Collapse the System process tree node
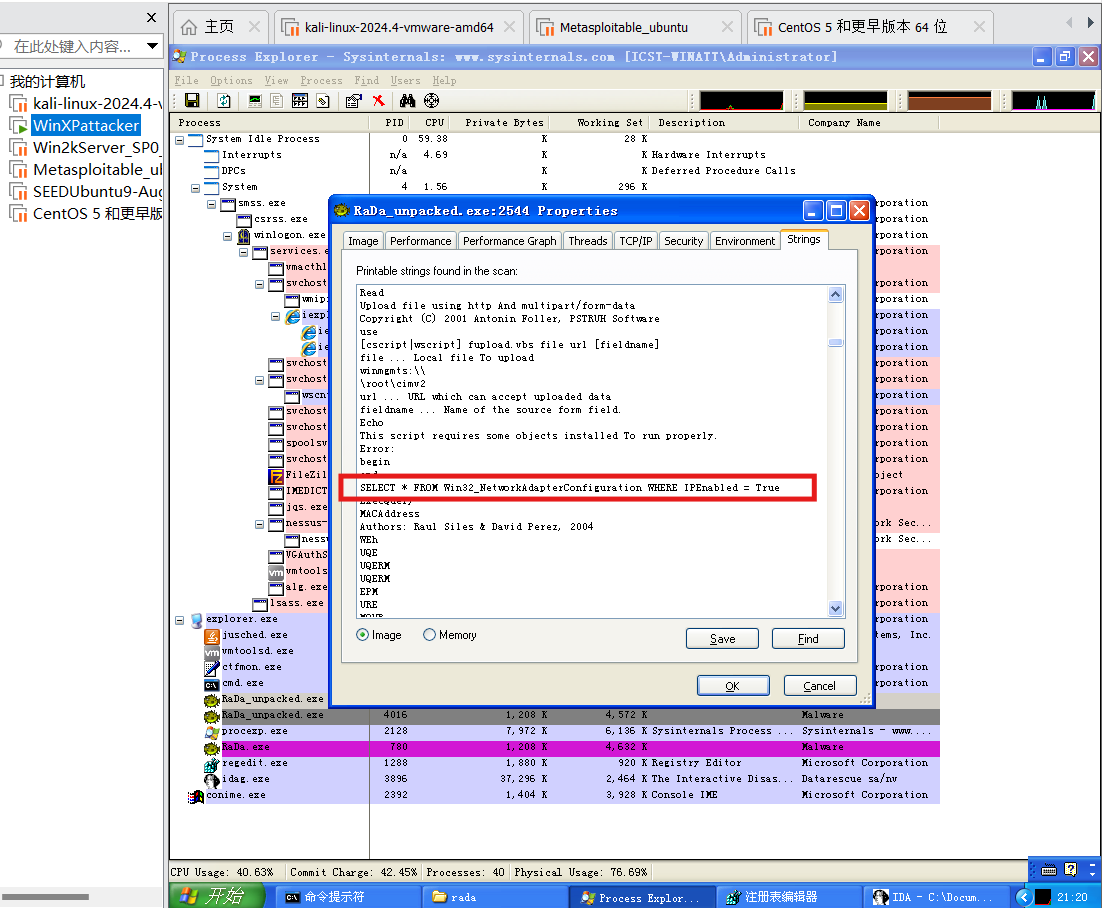Screen dimensions: 1102x908 [196, 188]
